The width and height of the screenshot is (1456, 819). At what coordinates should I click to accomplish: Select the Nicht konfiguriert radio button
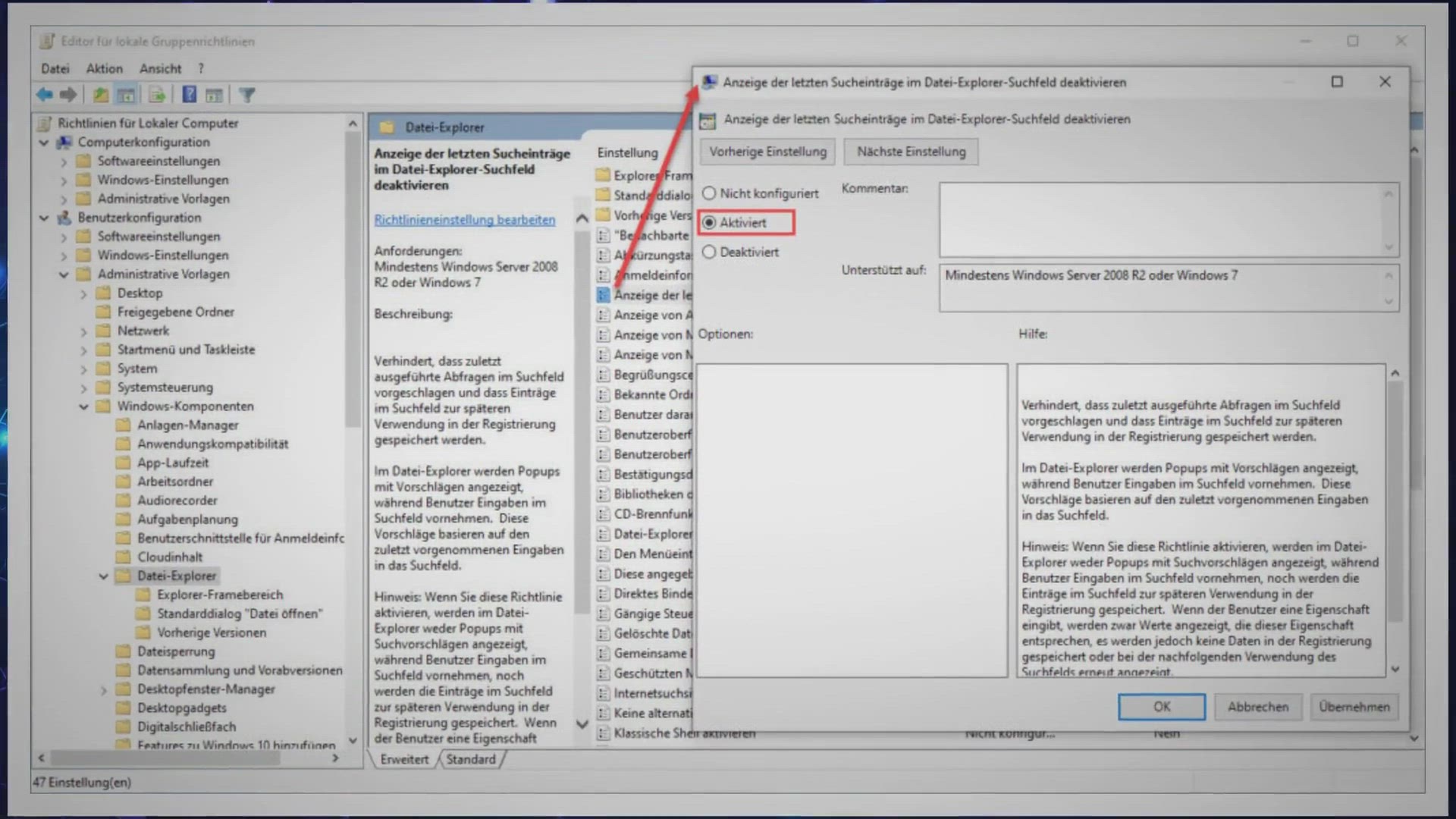[x=709, y=193]
